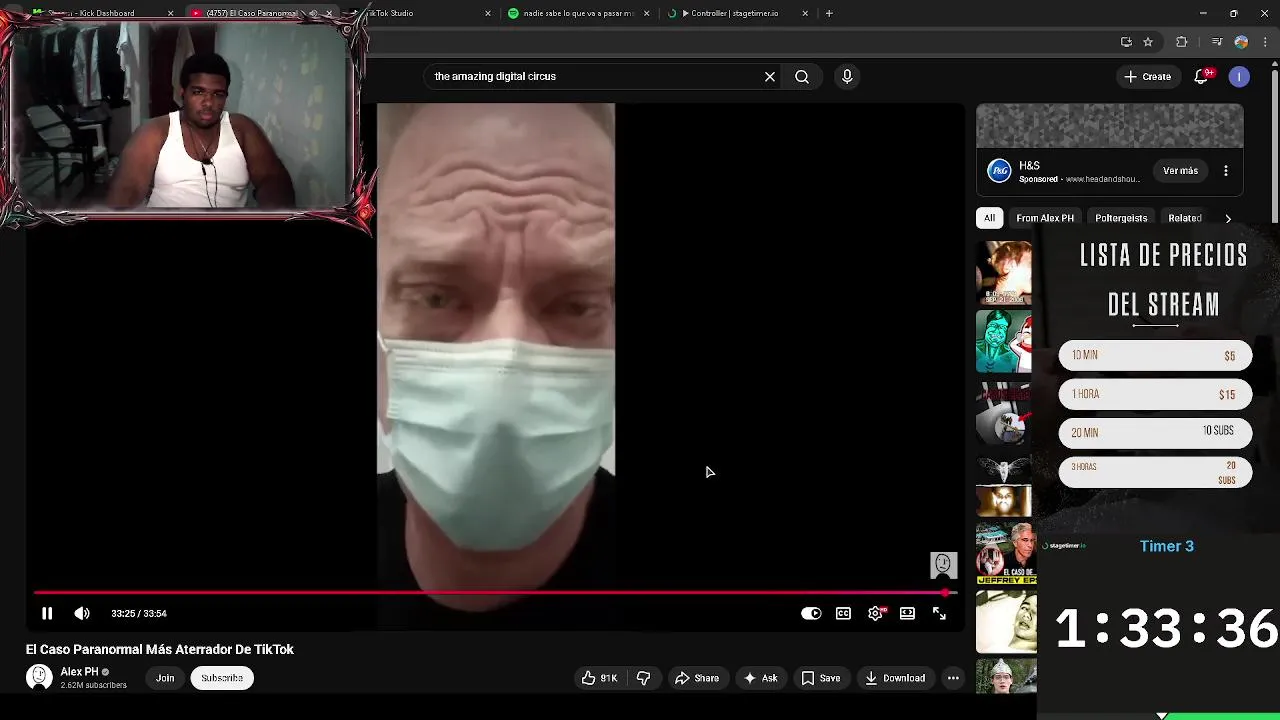Open the H&S ad options menu
1280x720 pixels.
point(1226,171)
